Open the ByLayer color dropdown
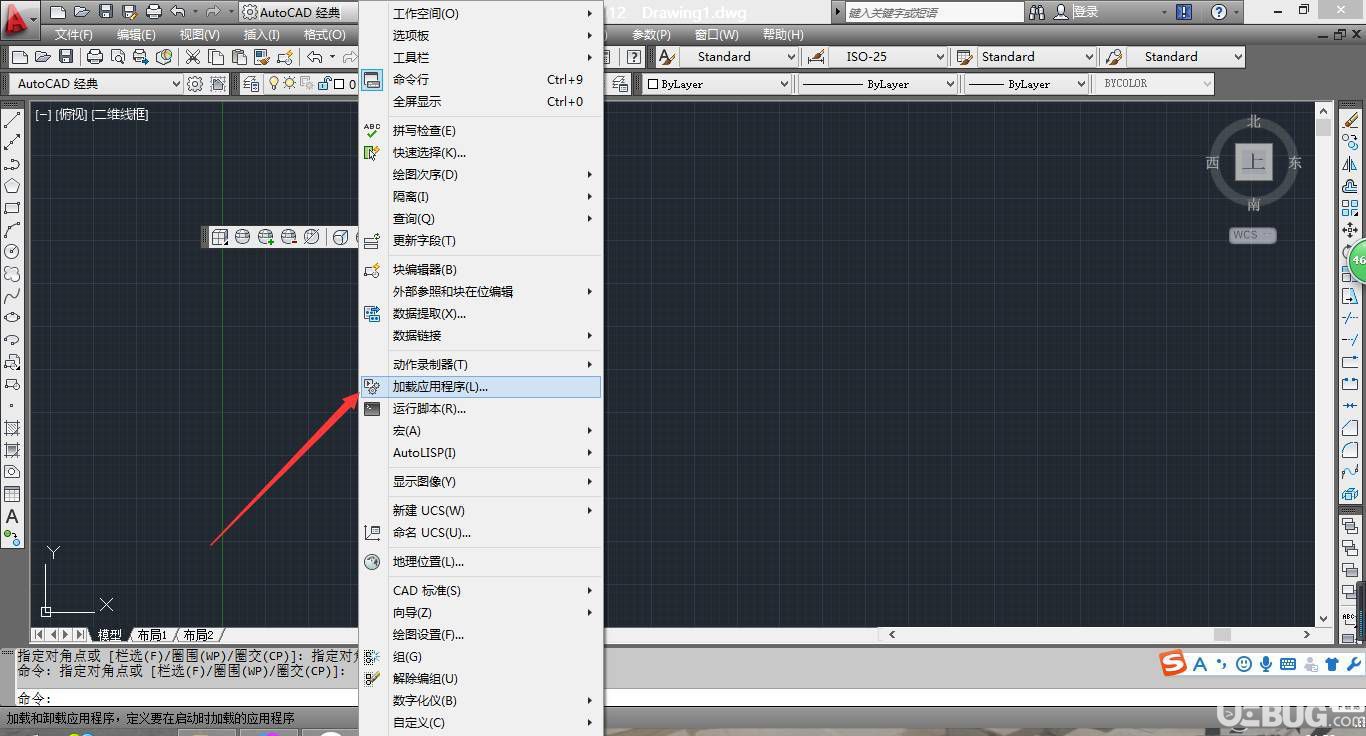The height and width of the screenshot is (736, 1366). (x=716, y=84)
